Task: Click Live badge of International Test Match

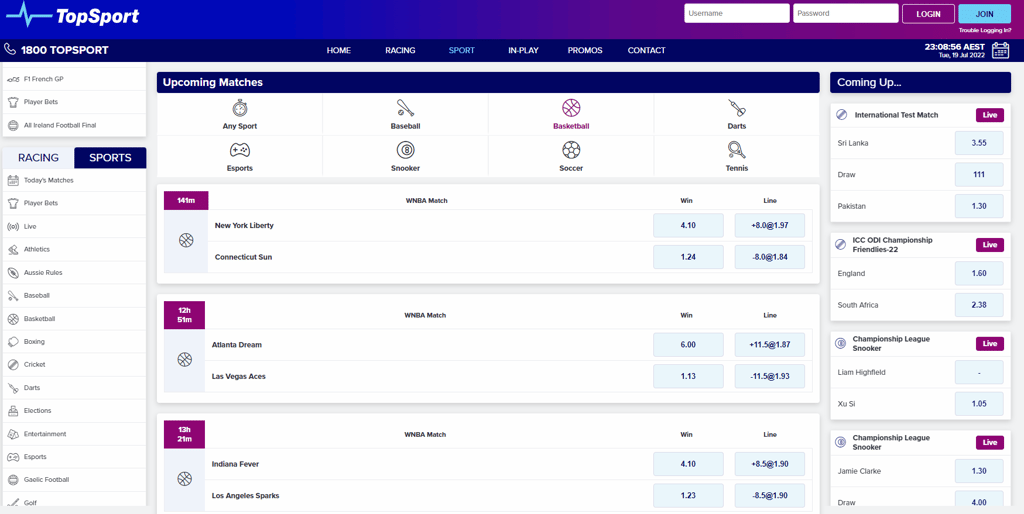Action: (x=990, y=115)
